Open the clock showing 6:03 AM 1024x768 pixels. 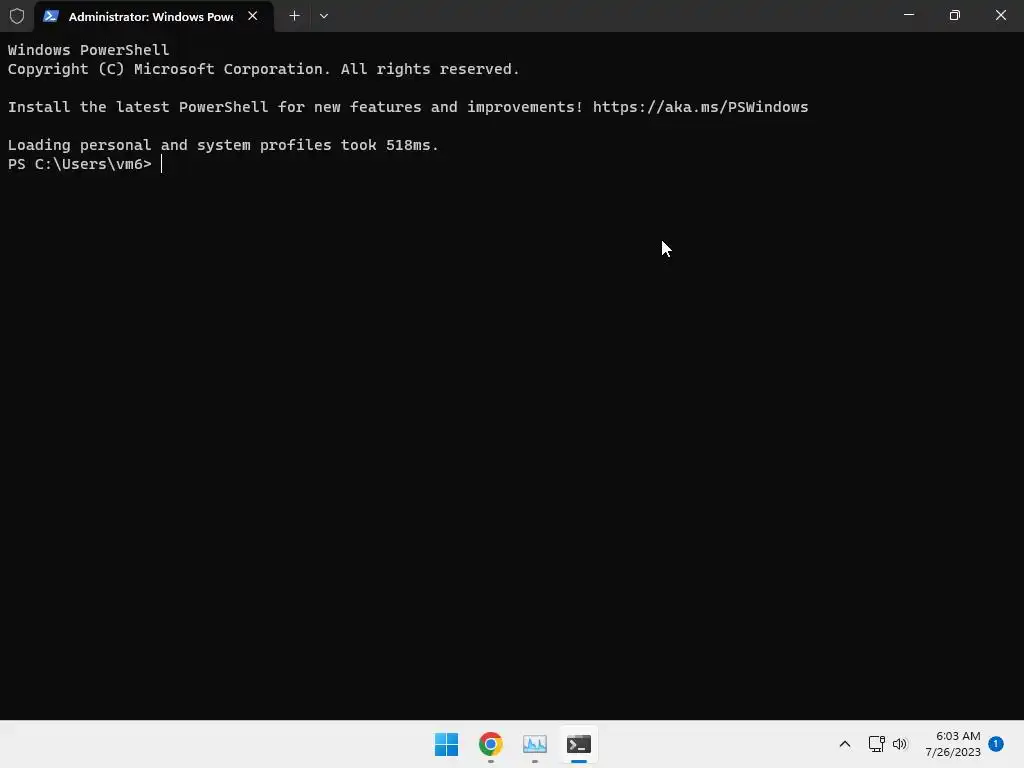tap(953, 744)
